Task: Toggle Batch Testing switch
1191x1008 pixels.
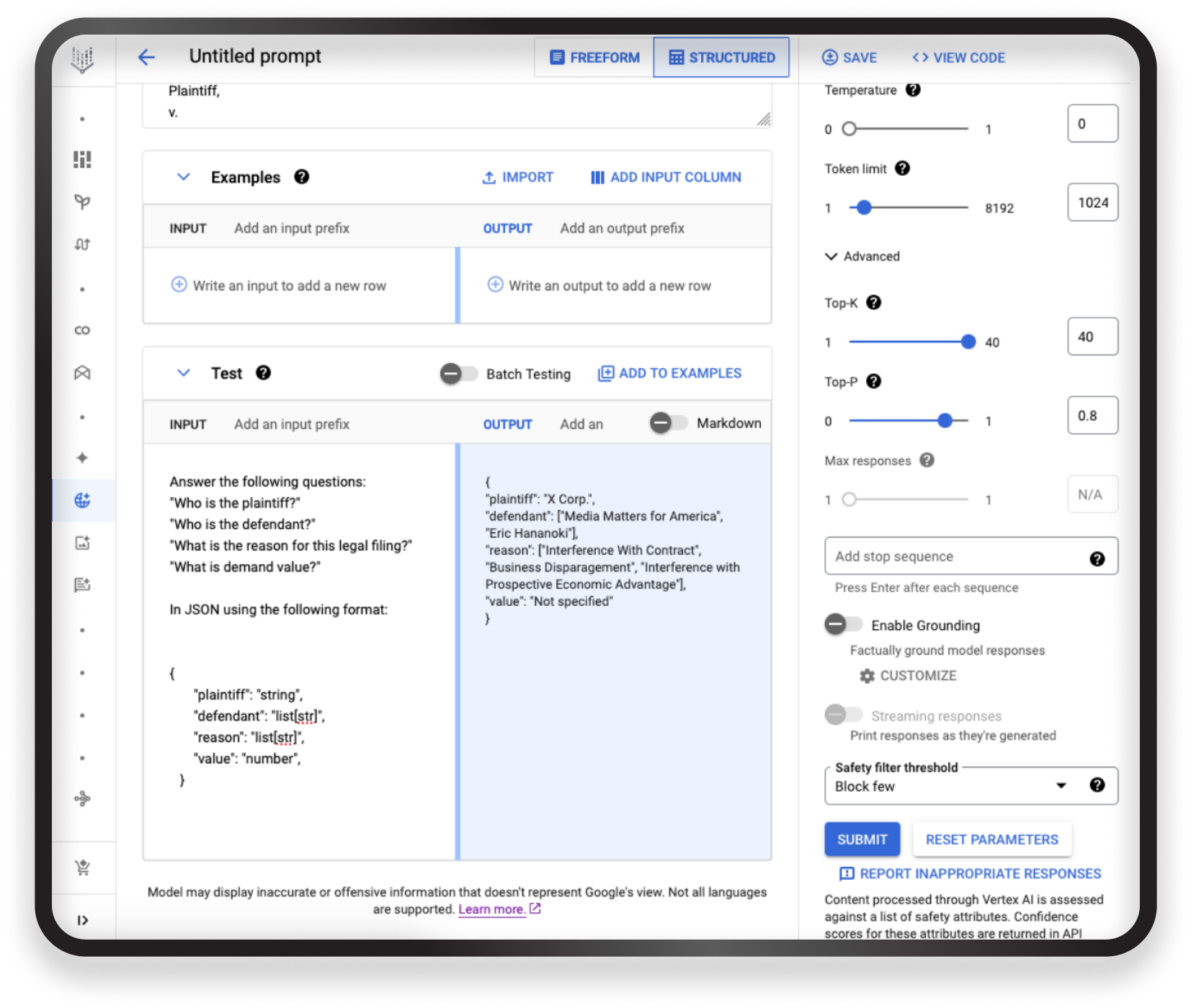Action: (459, 374)
